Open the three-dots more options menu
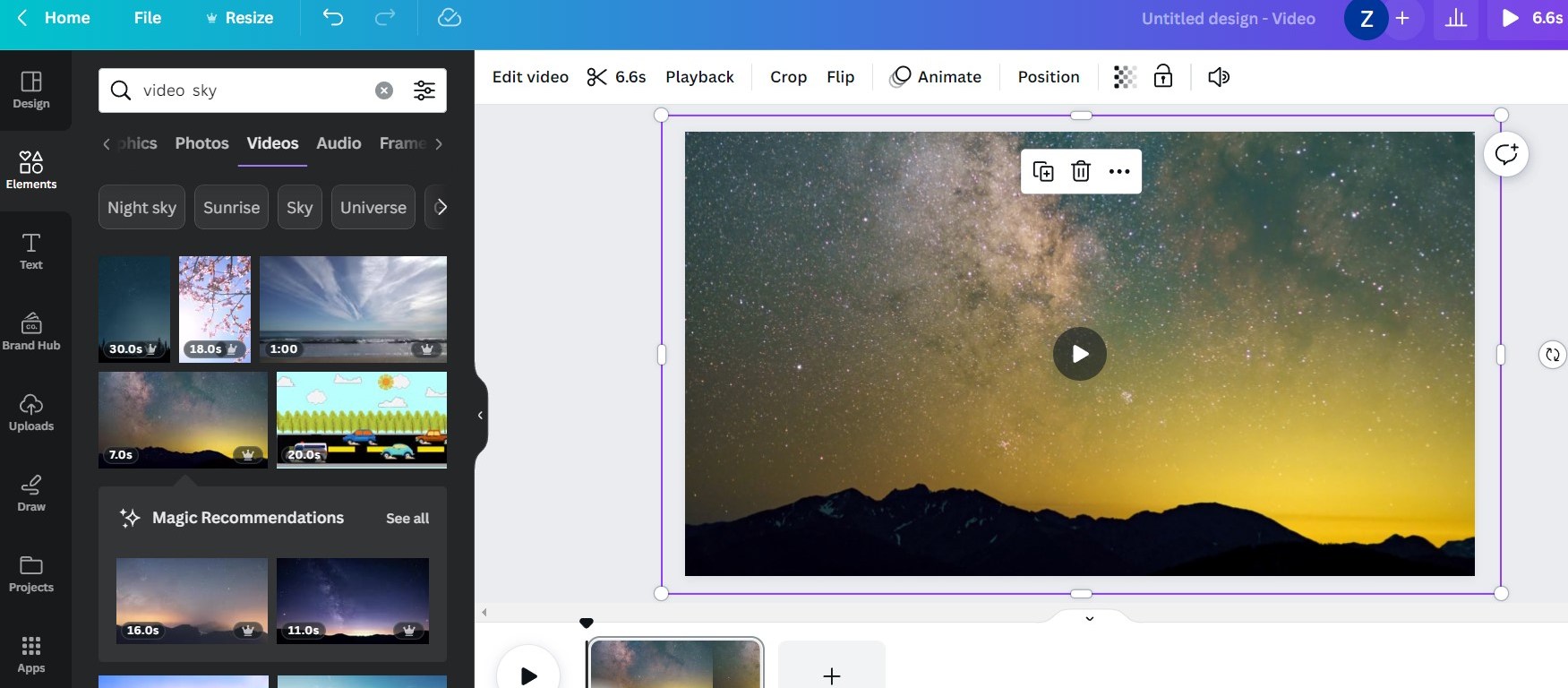 click(1119, 171)
